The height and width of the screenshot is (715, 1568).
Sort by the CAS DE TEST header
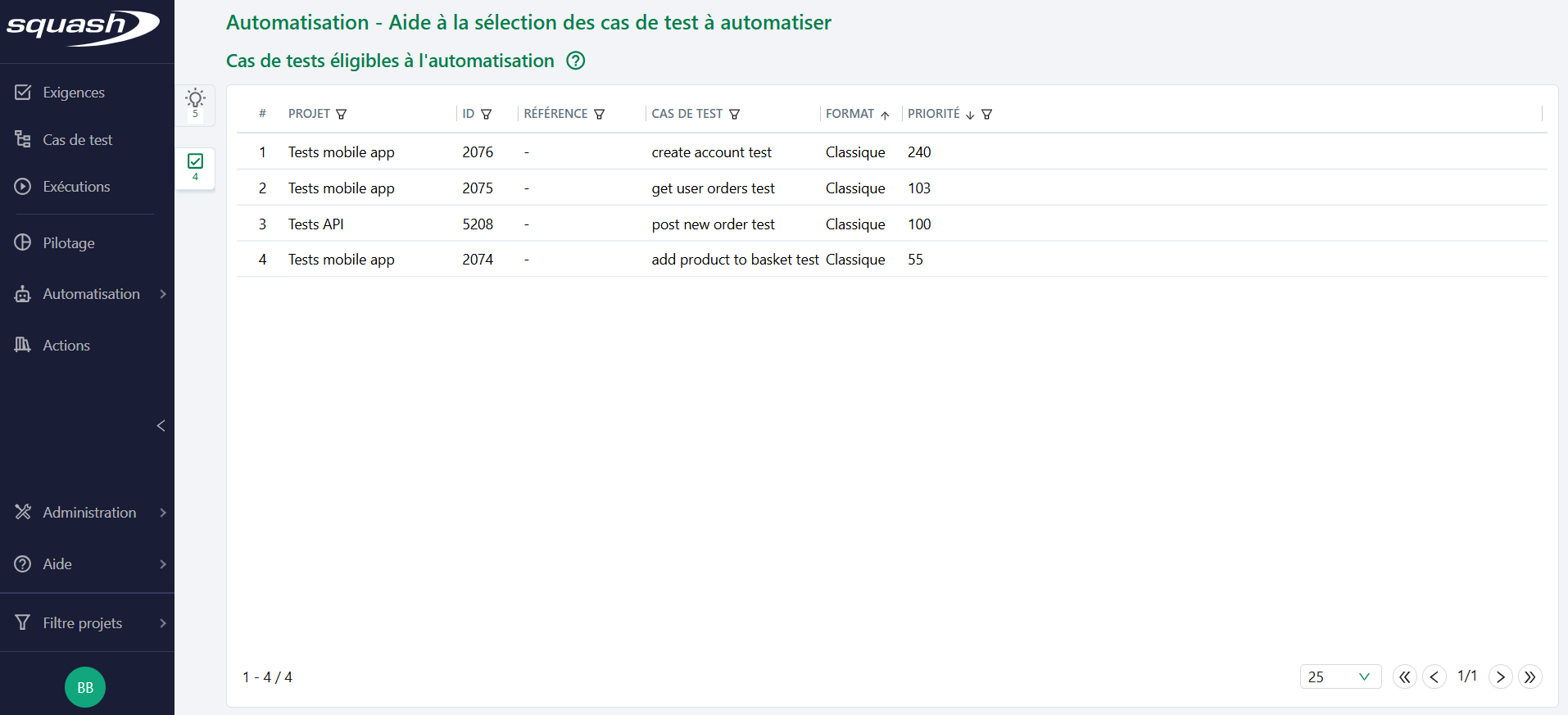tap(687, 114)
